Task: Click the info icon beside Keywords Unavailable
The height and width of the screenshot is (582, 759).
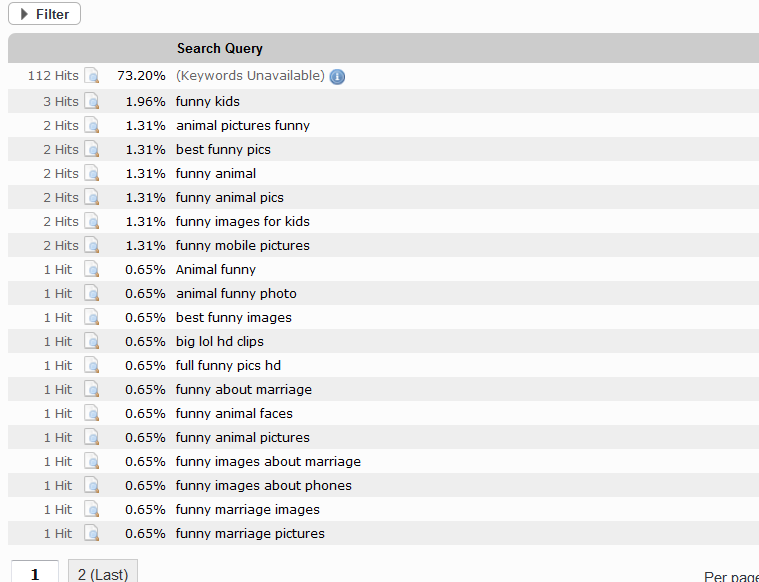Action: pyautogui.click(x=337, y=77)
